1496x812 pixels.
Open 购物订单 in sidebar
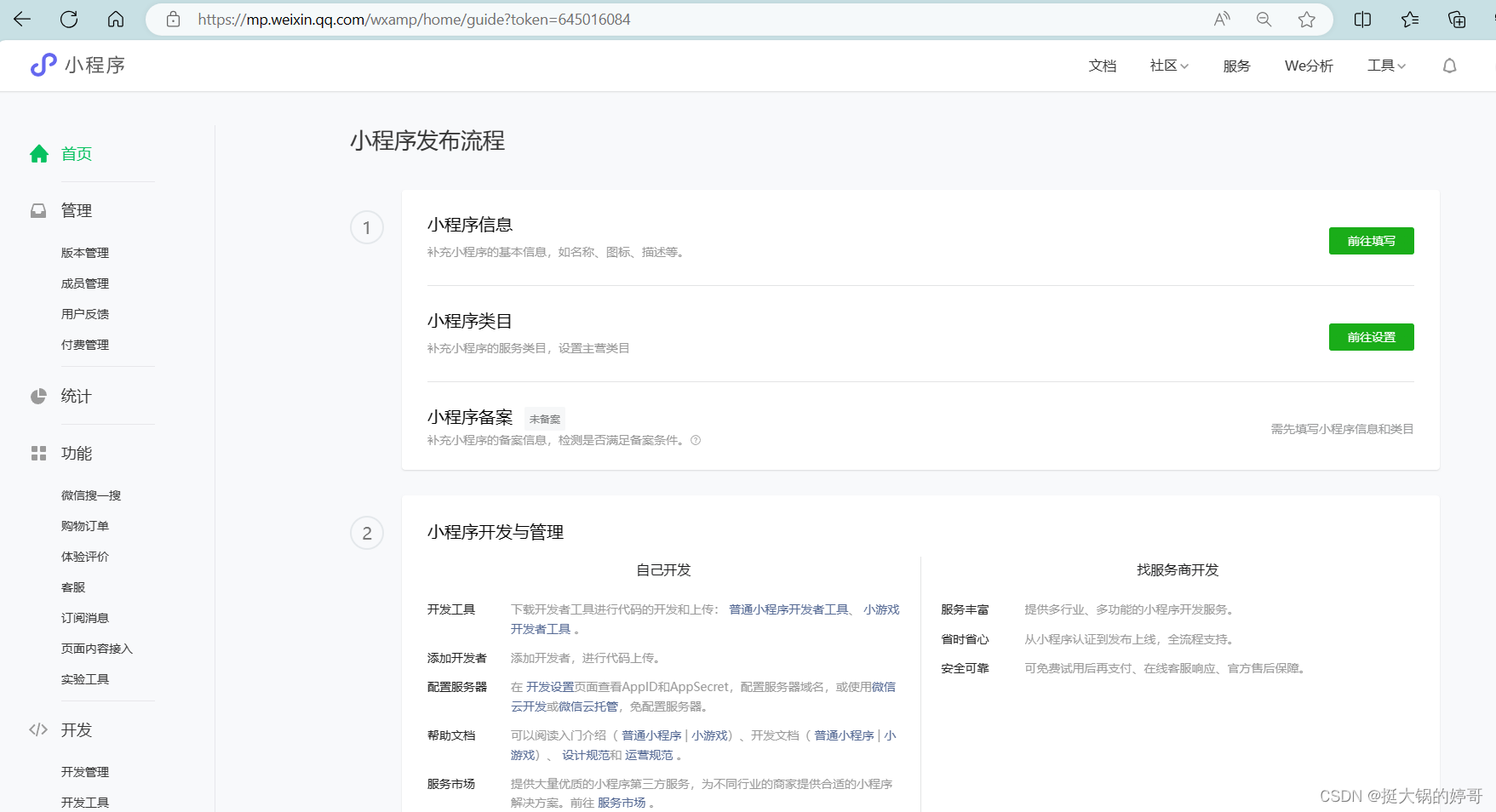coord(85,526)
